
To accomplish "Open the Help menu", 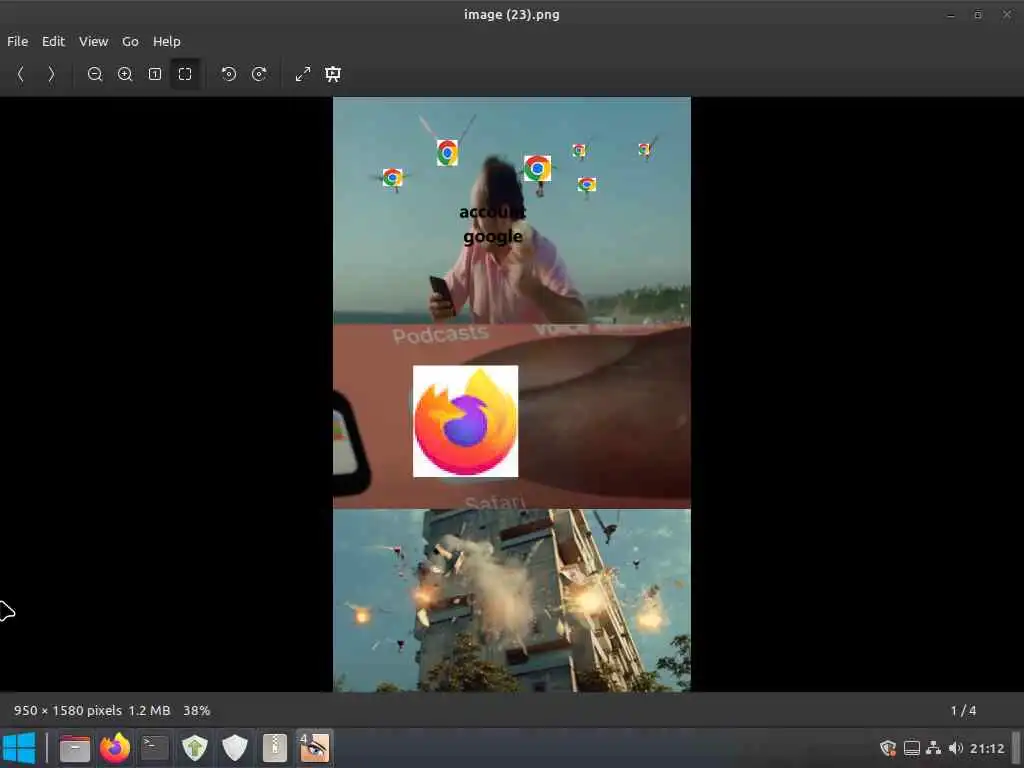I will click(x=167, y=41).
